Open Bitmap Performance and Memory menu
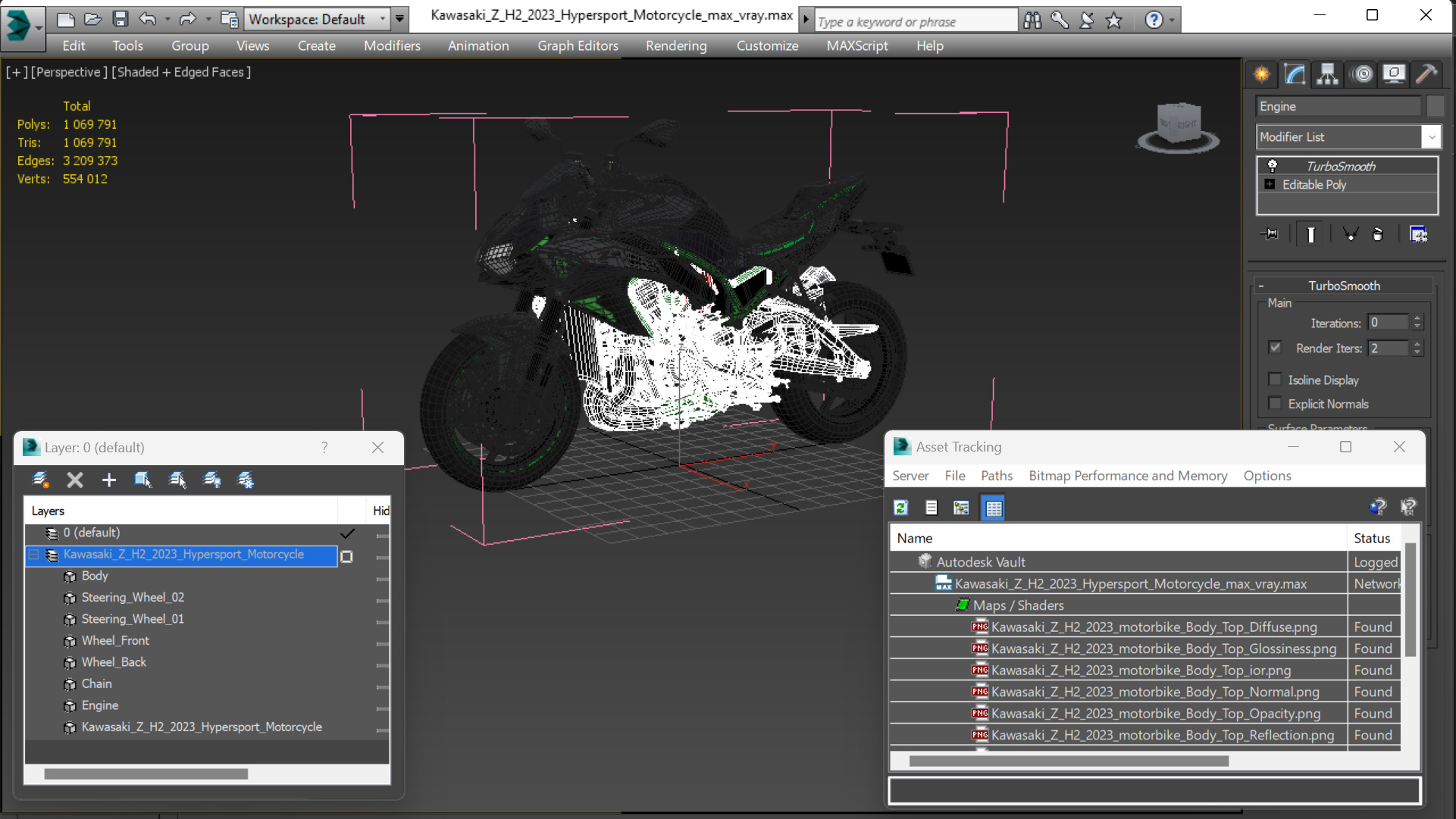 click(x=1128, y=476)
